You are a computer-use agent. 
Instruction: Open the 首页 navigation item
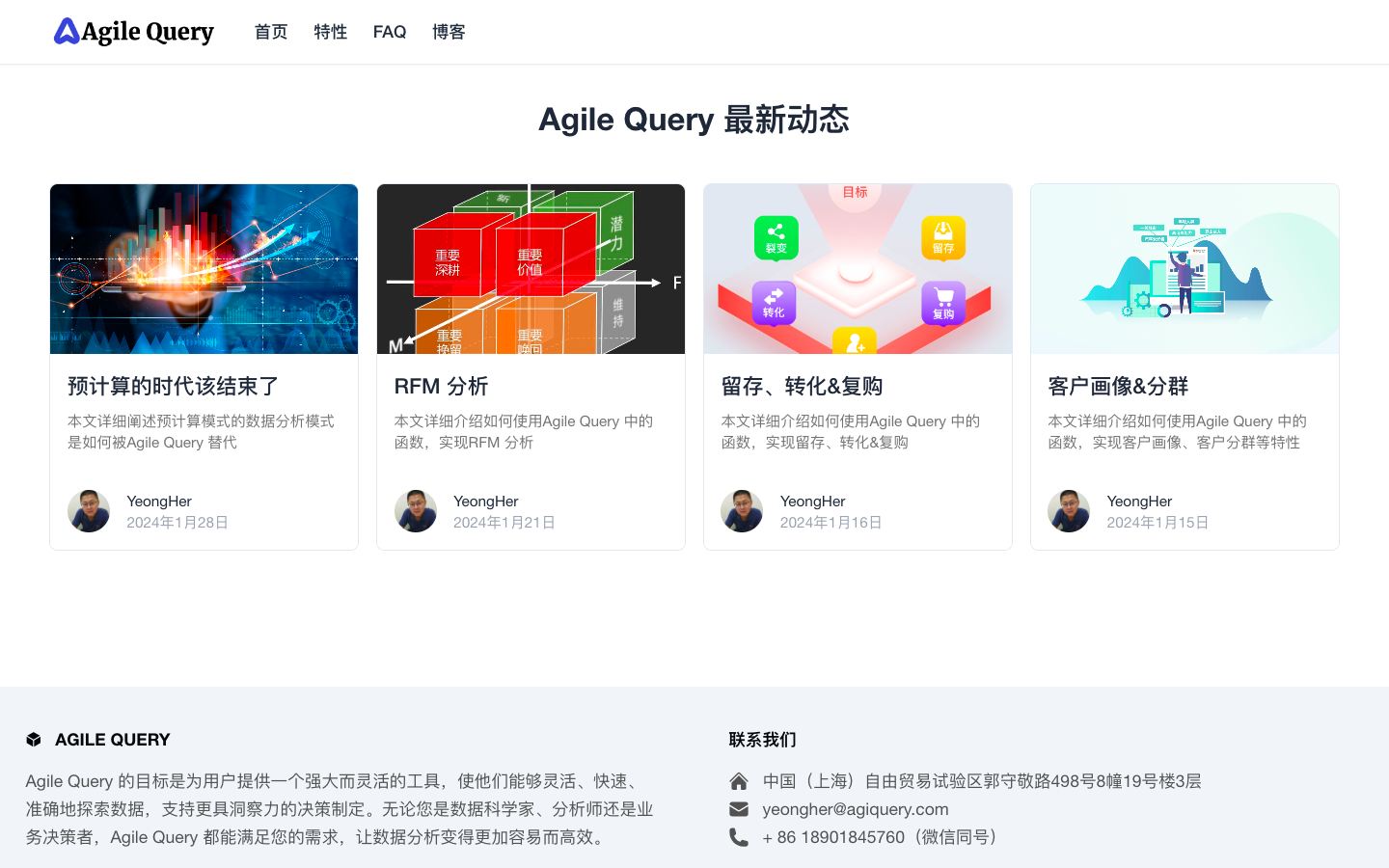(271, 32)
